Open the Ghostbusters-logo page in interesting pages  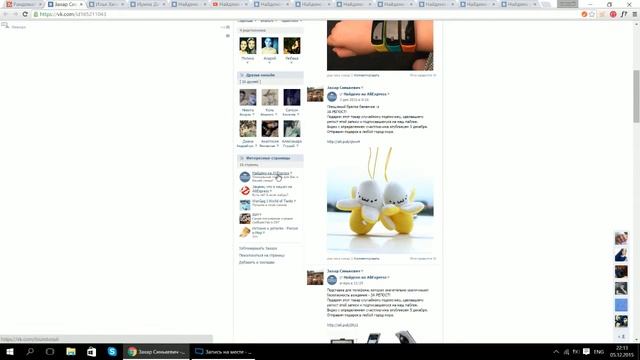pos(245,191)
